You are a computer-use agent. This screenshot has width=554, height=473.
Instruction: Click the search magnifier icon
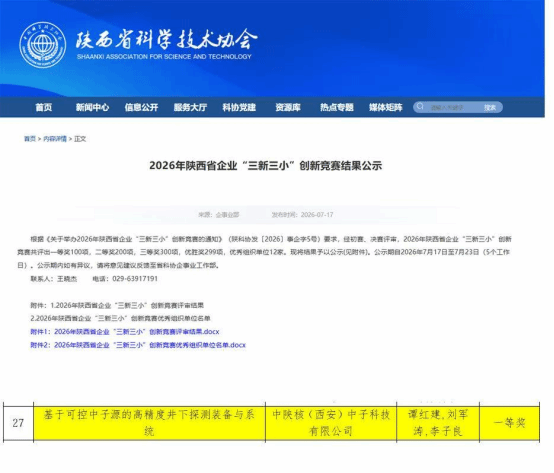click(420, 107)
